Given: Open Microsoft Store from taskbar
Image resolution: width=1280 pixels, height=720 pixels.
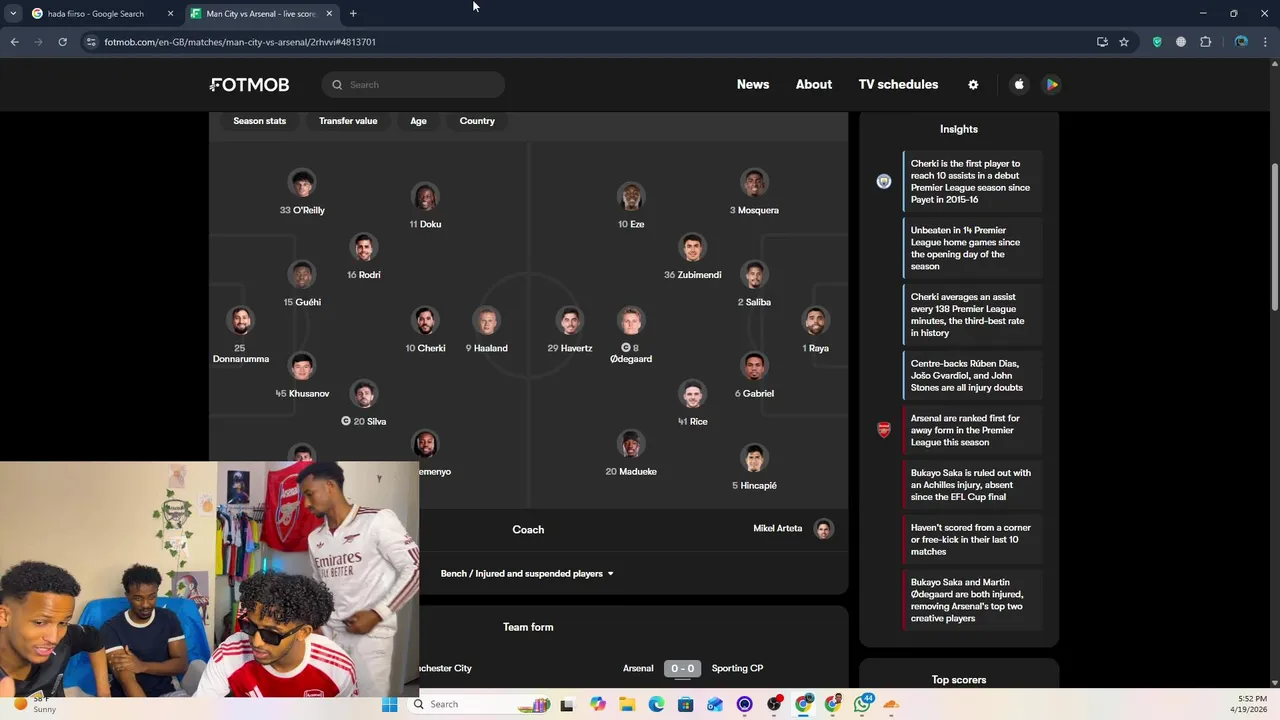Looking at the screenshot, I should pos(685,704).
